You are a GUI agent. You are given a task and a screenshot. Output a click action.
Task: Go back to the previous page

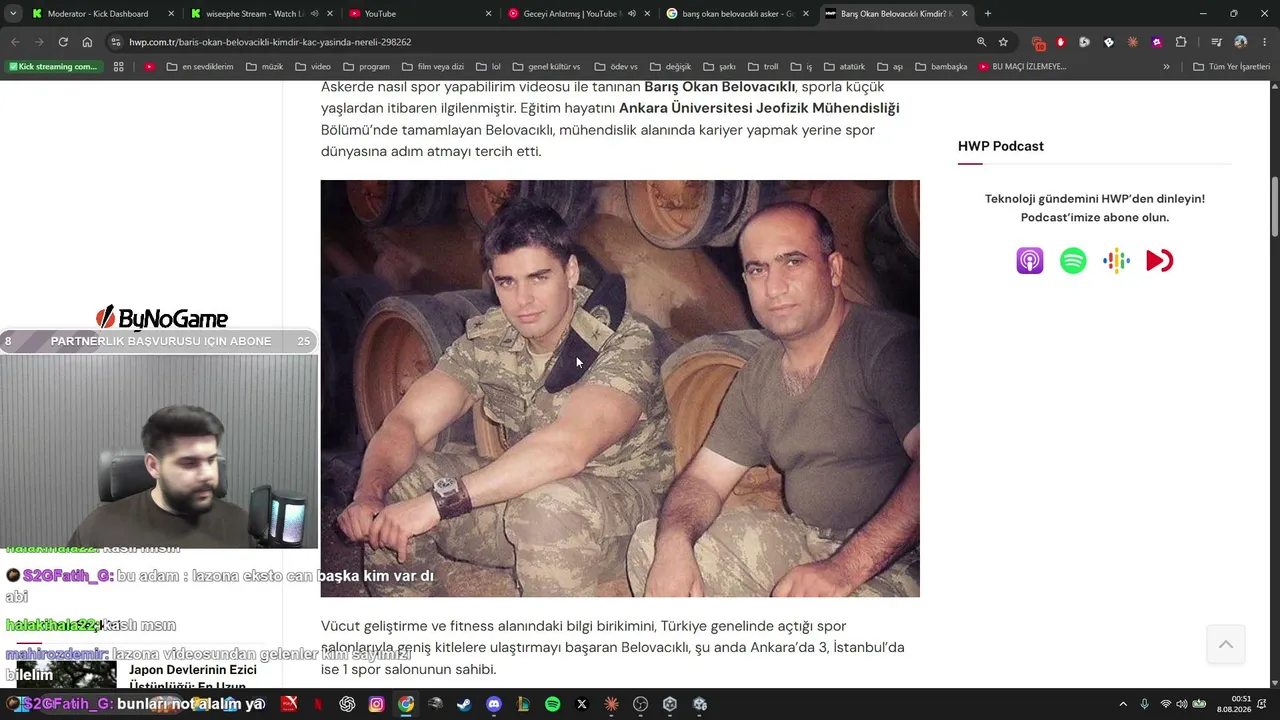coord(15,42)
